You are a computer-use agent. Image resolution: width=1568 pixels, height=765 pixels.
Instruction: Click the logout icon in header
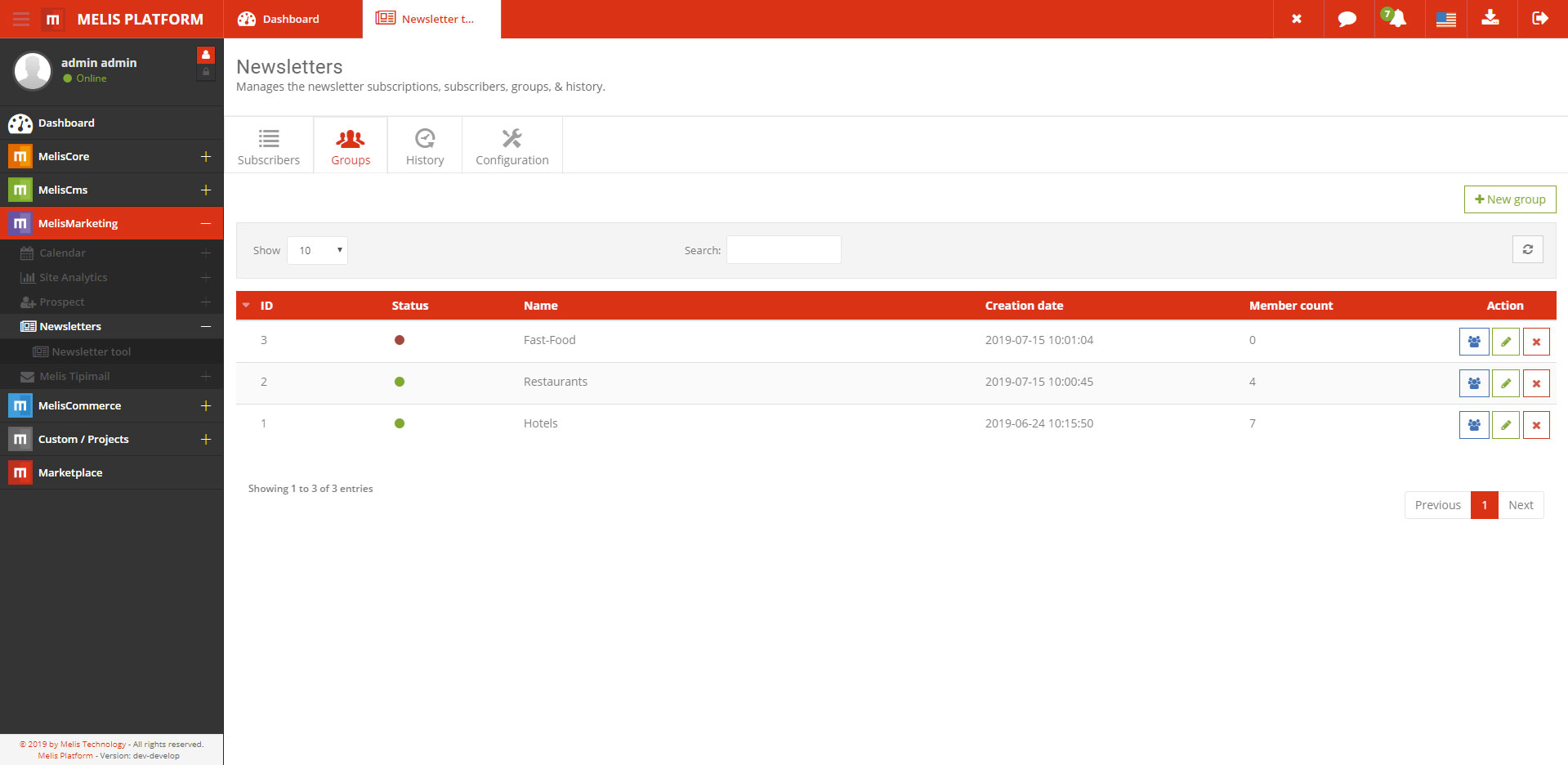1540,19
